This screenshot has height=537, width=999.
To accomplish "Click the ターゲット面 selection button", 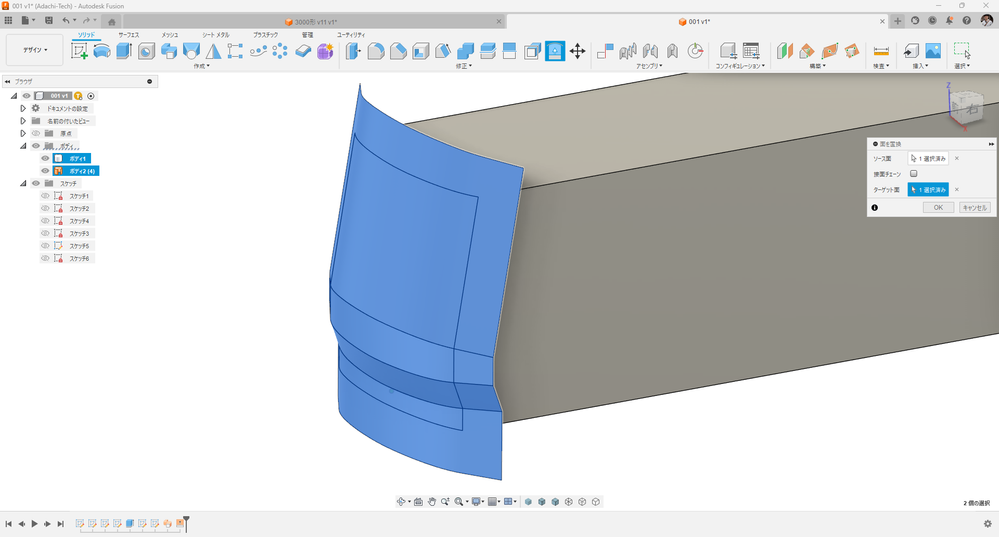I will tap(928, 190).
